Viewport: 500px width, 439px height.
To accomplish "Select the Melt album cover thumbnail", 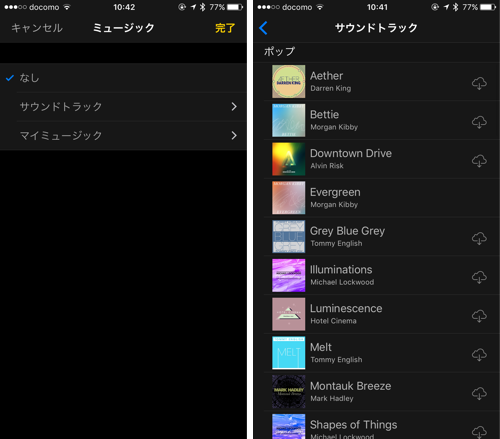I will (289, 353).
